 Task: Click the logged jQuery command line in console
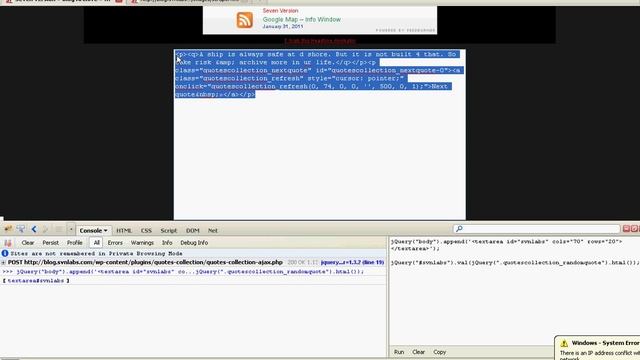click(x=190, y=271)
